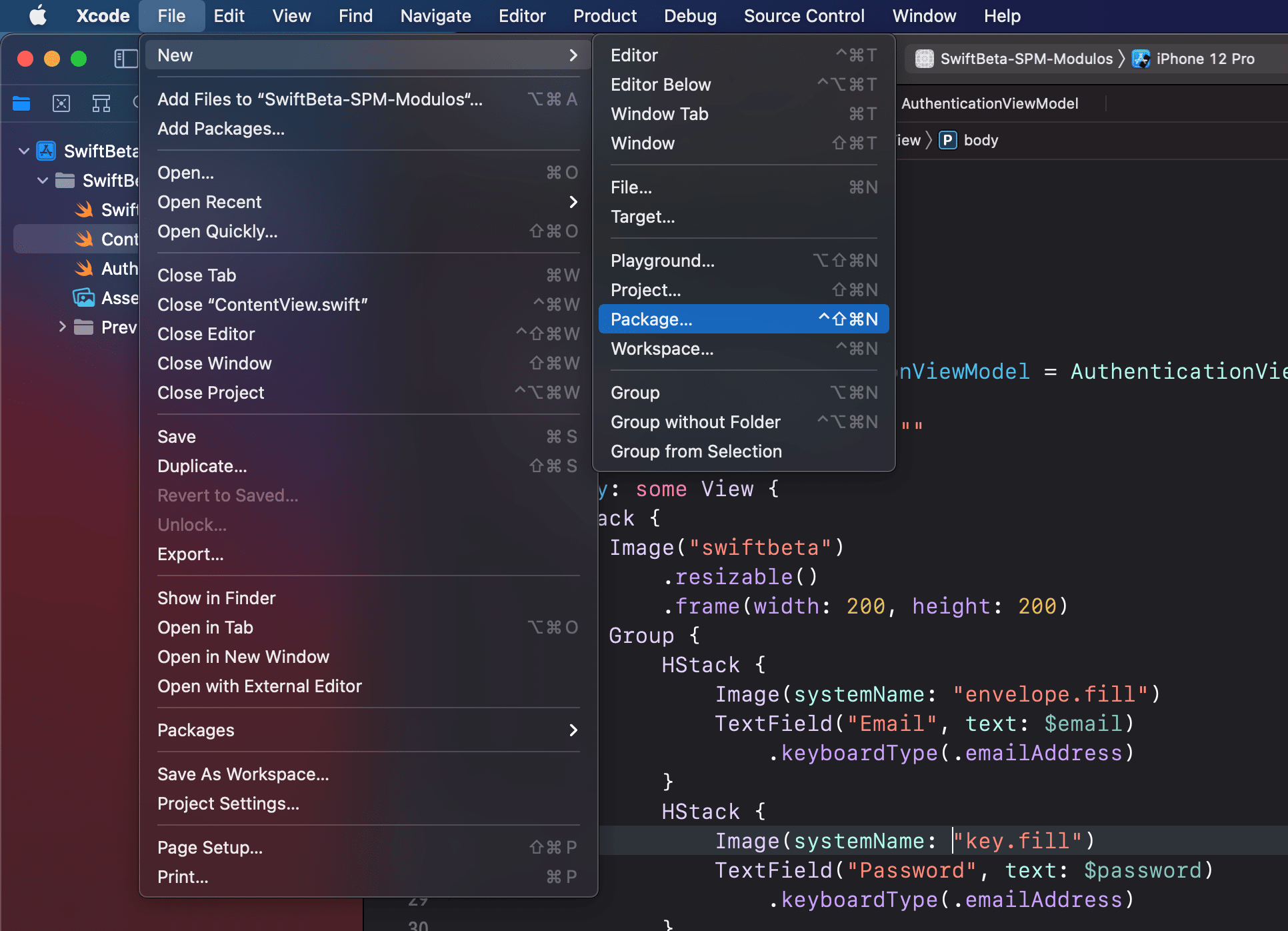This screenshot has height=931, width=1288.
Task: Open the Source Control navigator icon
Action: 61,103
